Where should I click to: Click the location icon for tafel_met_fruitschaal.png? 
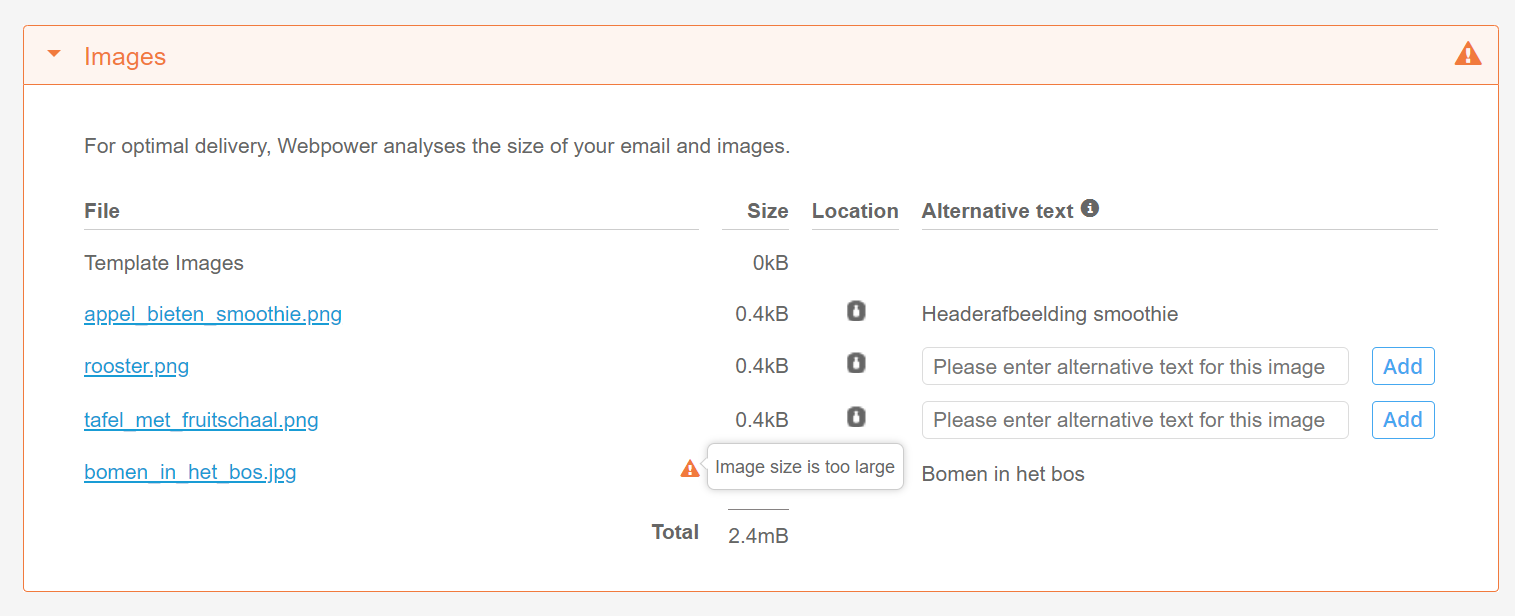click(856, 416)
